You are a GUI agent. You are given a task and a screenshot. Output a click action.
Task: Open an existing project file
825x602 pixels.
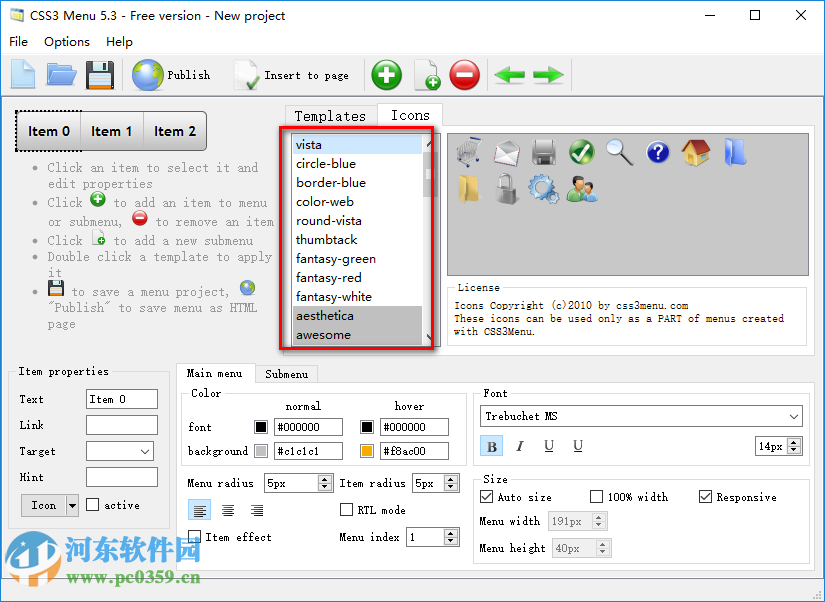pos(60,75)
